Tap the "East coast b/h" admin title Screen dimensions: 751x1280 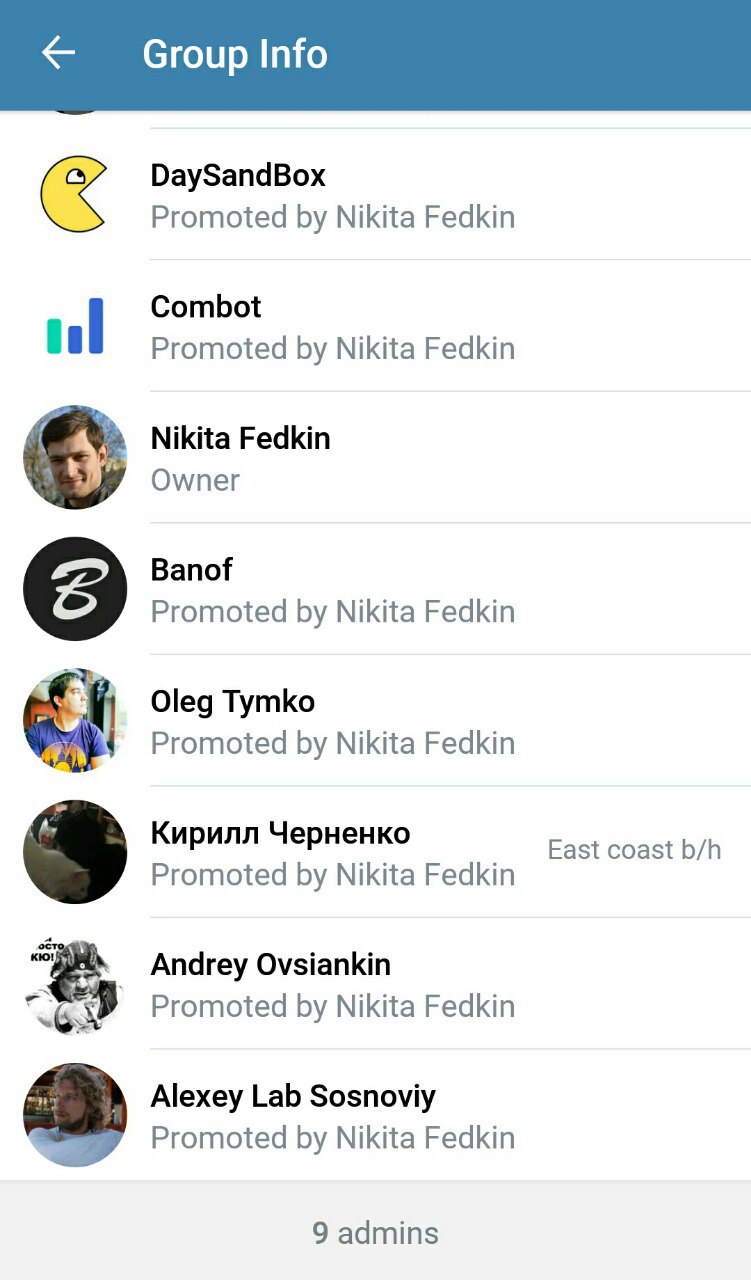[x=634, y=850]
